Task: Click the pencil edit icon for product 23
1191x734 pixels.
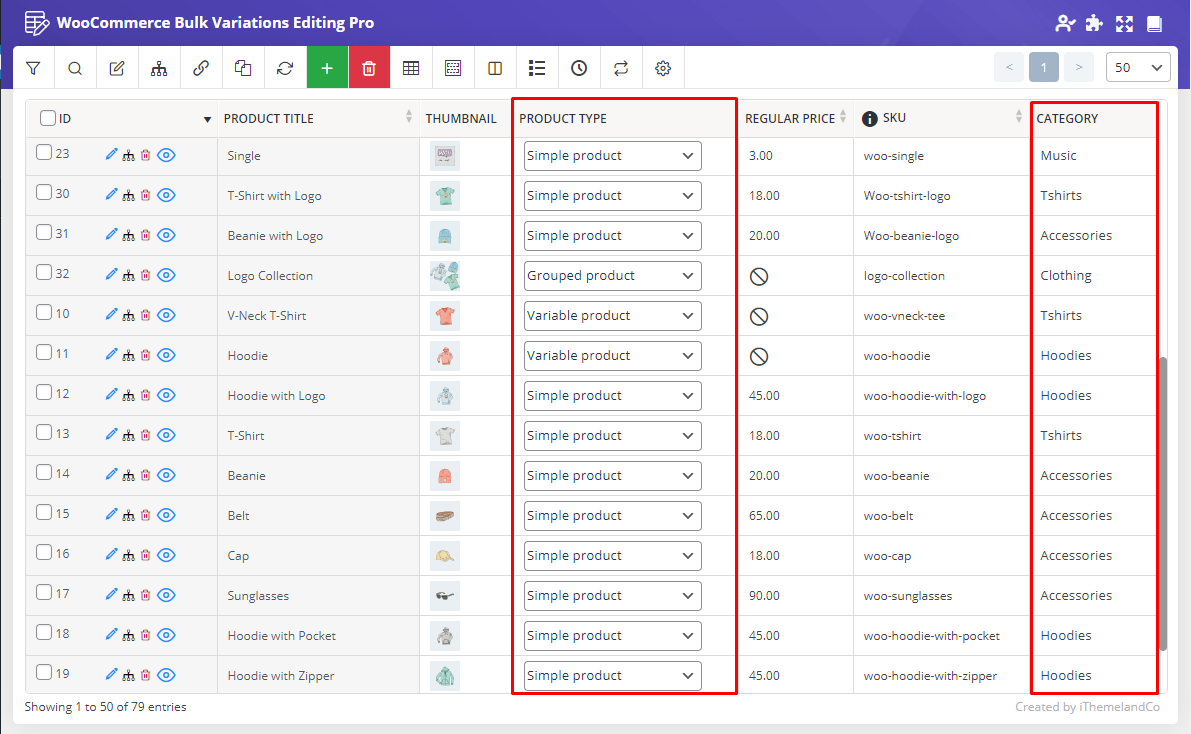Action: [x=111, y=155]
